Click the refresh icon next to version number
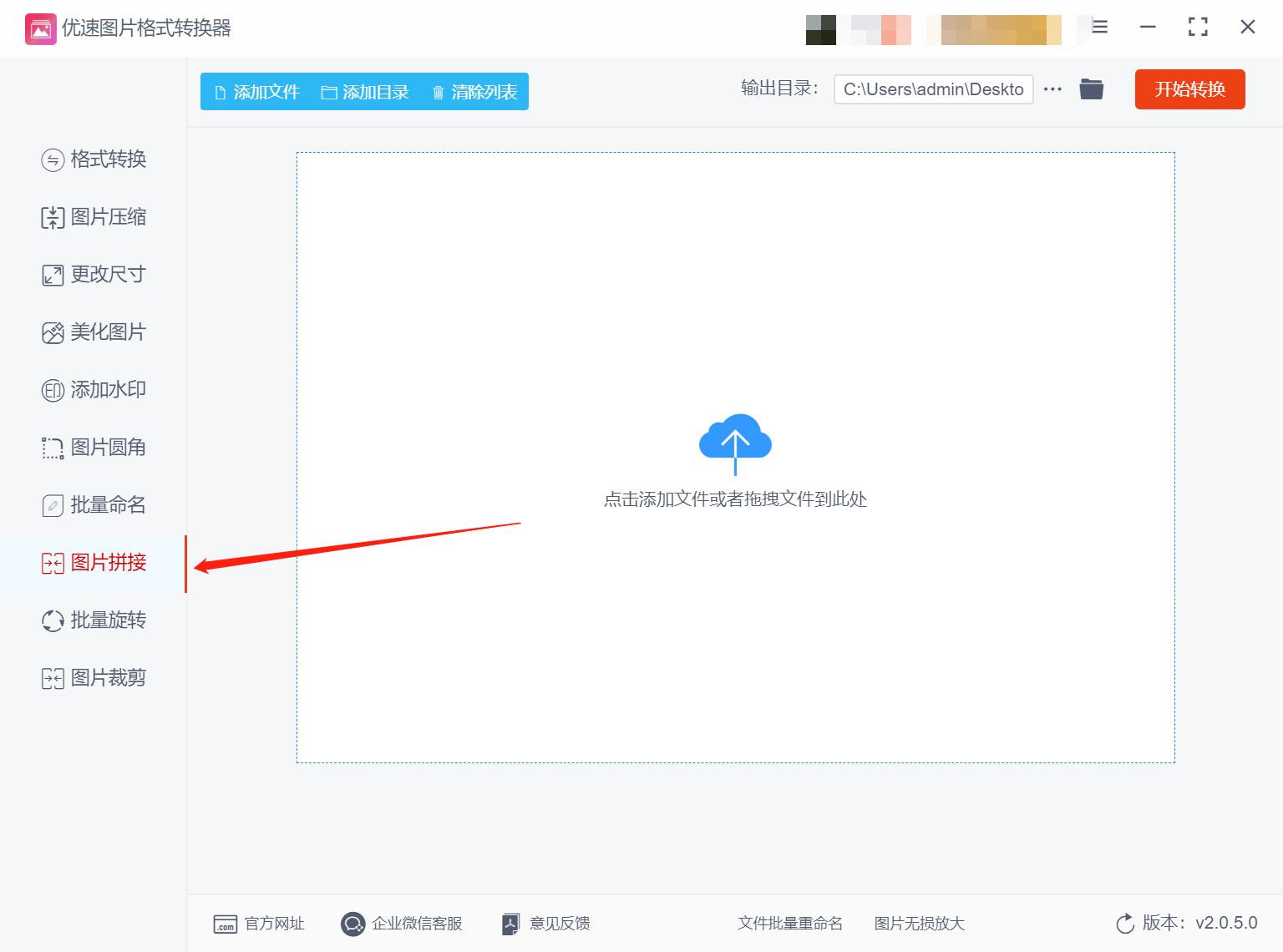Image resolution: width=1283 pixels, height=952 pixels. (x=1124, y=923)
